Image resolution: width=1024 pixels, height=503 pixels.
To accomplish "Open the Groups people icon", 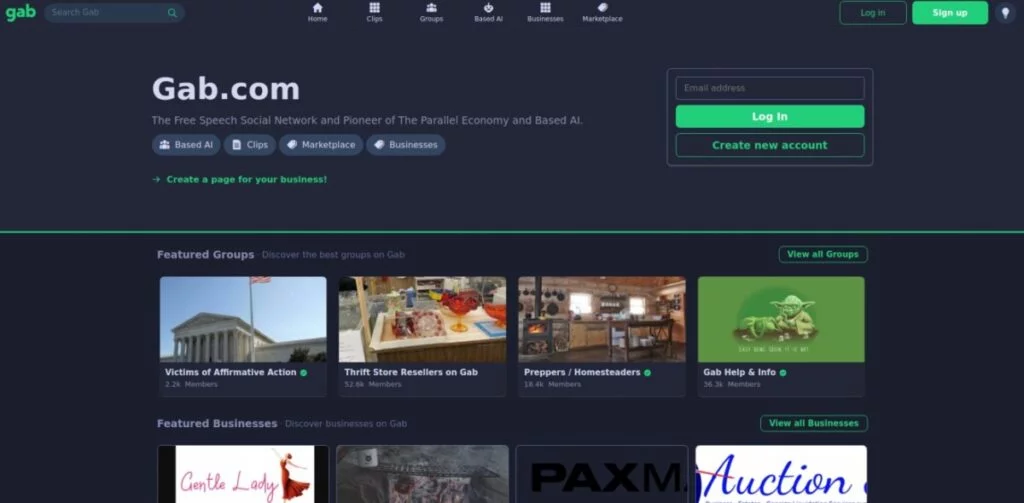I will click(x=431, y=8).
